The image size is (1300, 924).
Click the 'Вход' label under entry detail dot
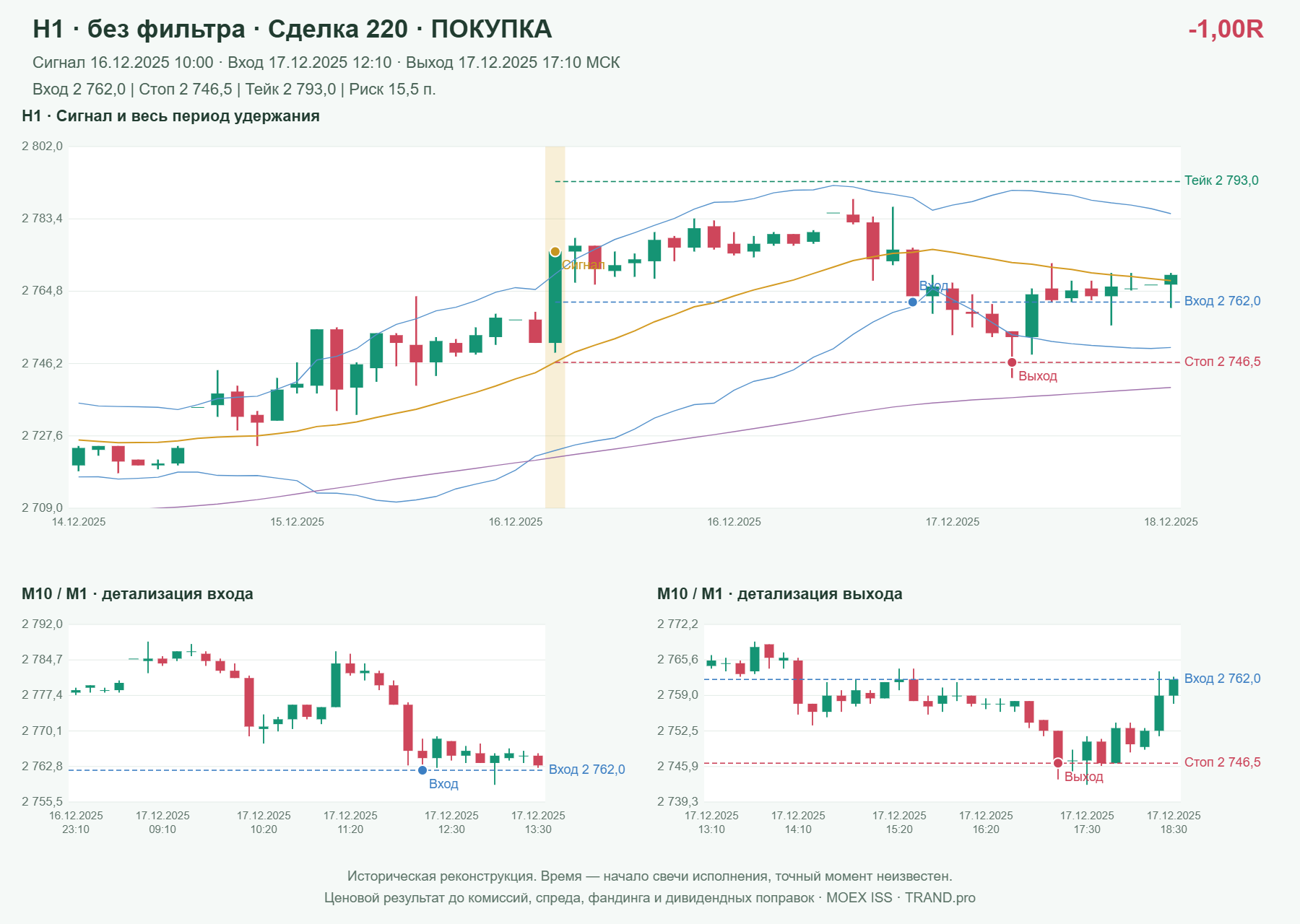pyautogui.click(x=443, y=784)
